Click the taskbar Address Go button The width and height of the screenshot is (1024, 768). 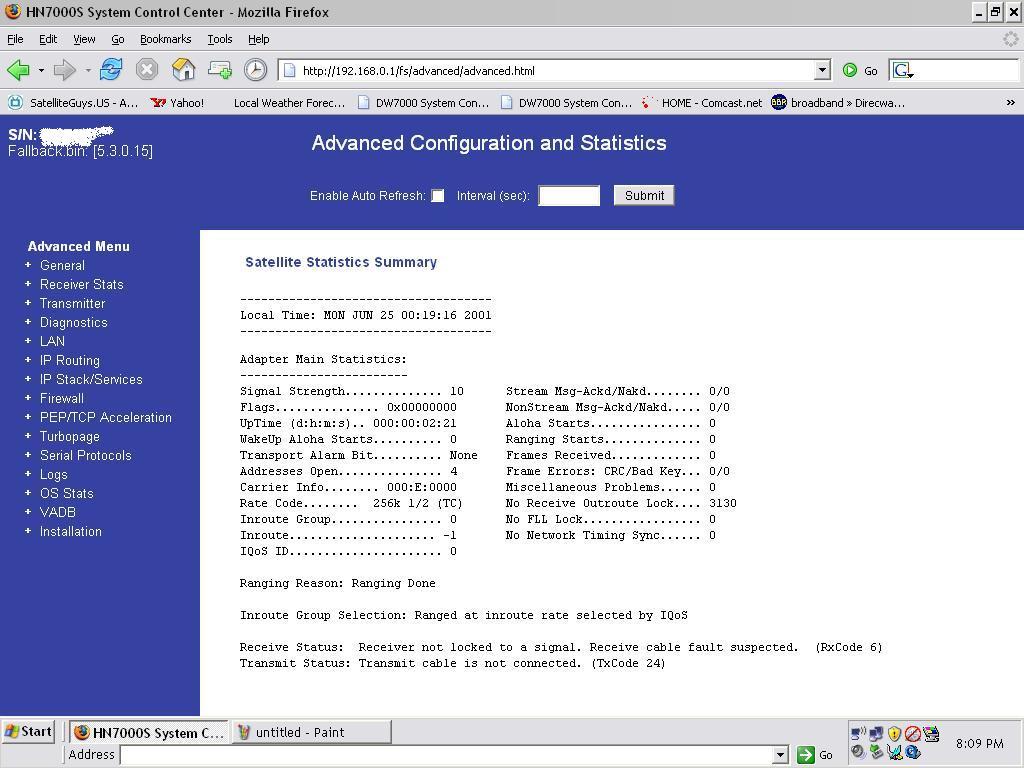pyautogui.click(x=815, y=755)
